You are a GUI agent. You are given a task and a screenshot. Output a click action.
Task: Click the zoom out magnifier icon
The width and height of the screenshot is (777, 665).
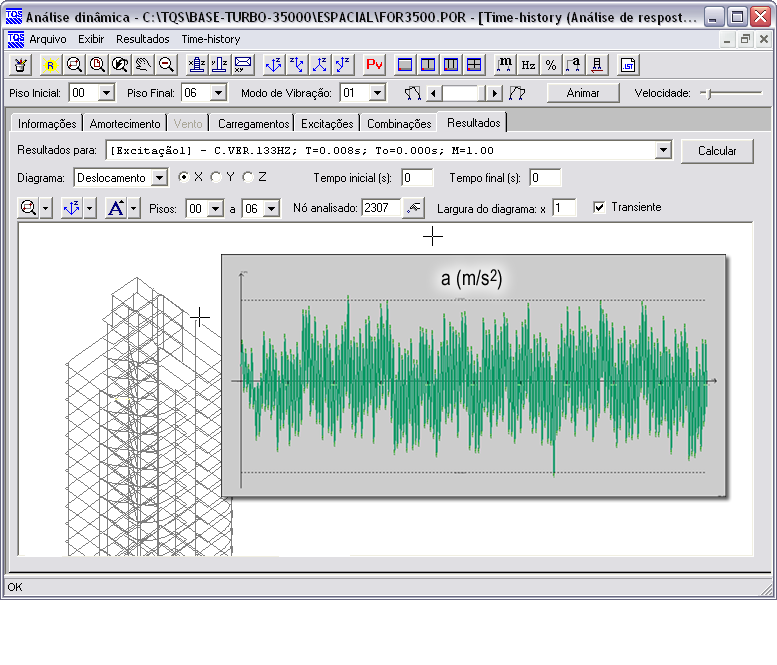coord(166,65)
